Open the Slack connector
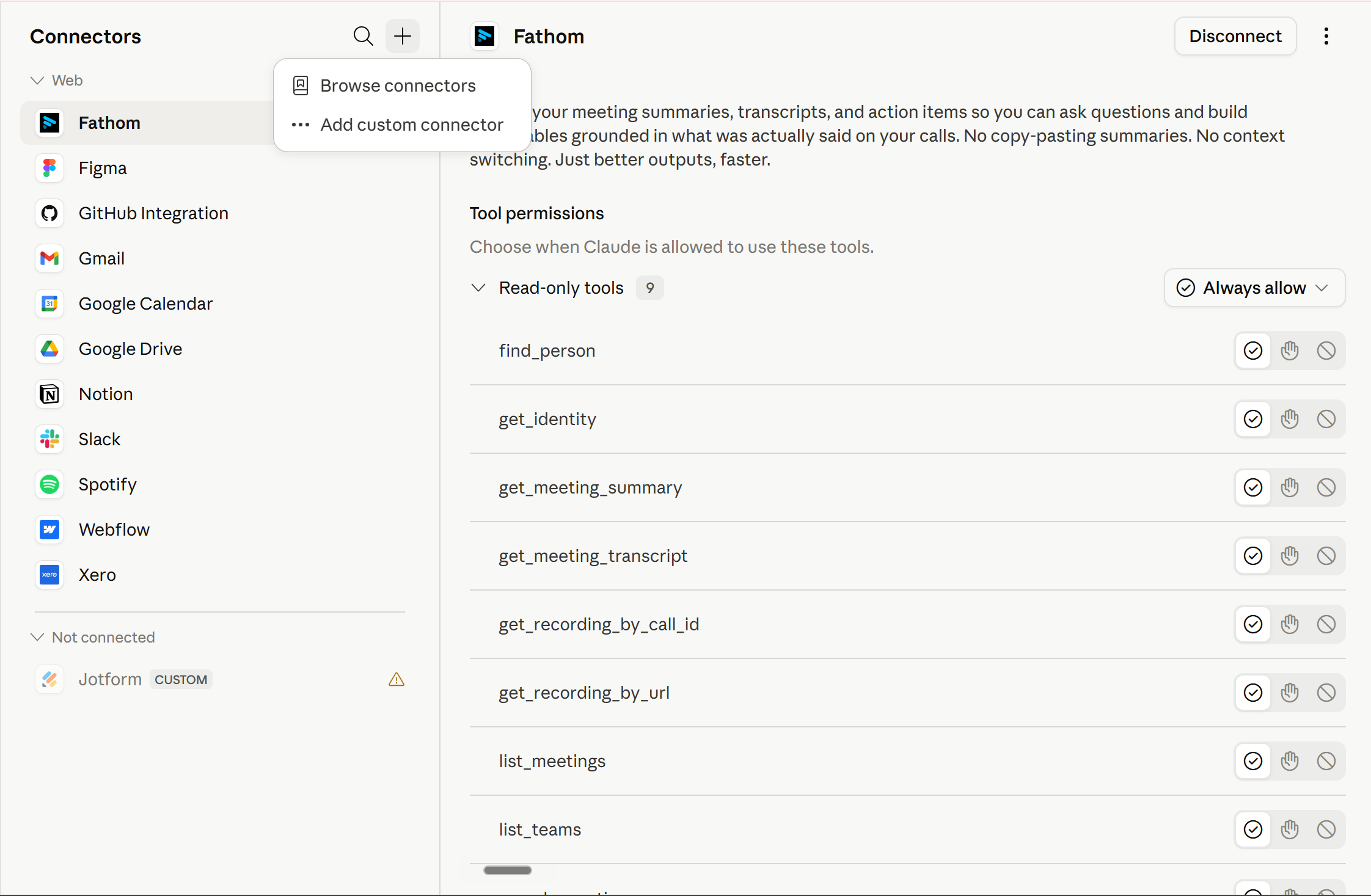Screen dimensions: 1371x896 pyautogui.click(x=220, y=439)
